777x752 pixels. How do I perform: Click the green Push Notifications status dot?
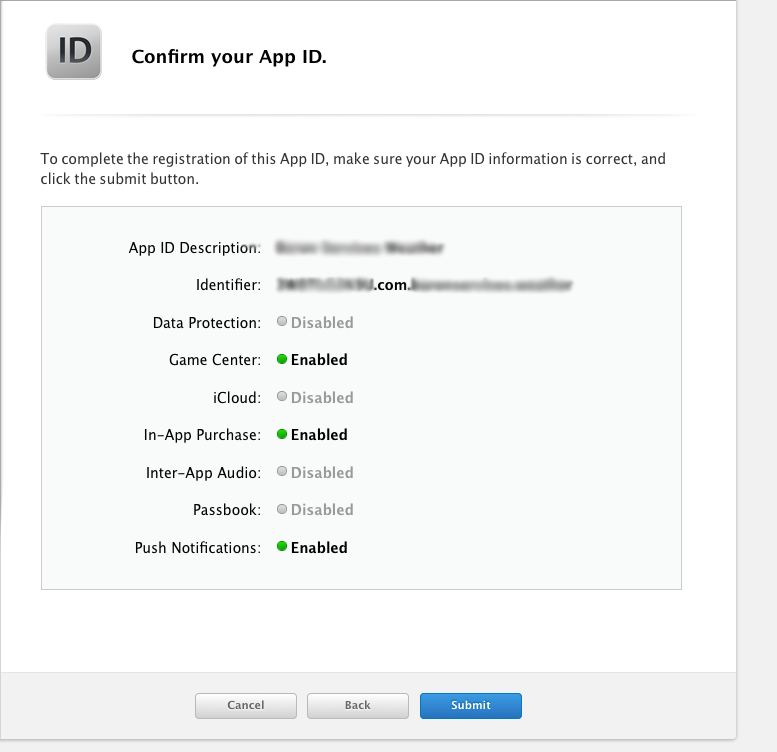[x=282, y=547]
